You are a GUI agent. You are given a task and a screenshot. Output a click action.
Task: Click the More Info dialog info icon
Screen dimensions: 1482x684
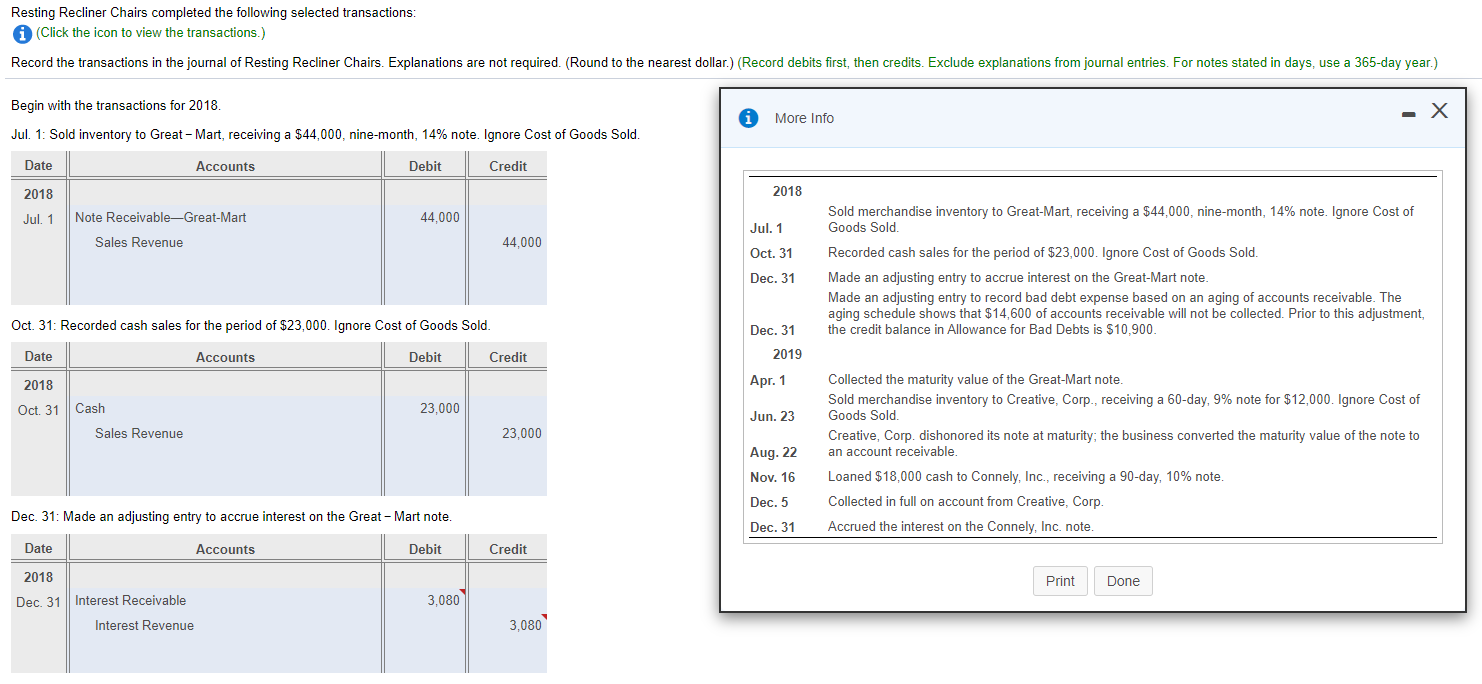pyautogui.click(x=748, y=118)
